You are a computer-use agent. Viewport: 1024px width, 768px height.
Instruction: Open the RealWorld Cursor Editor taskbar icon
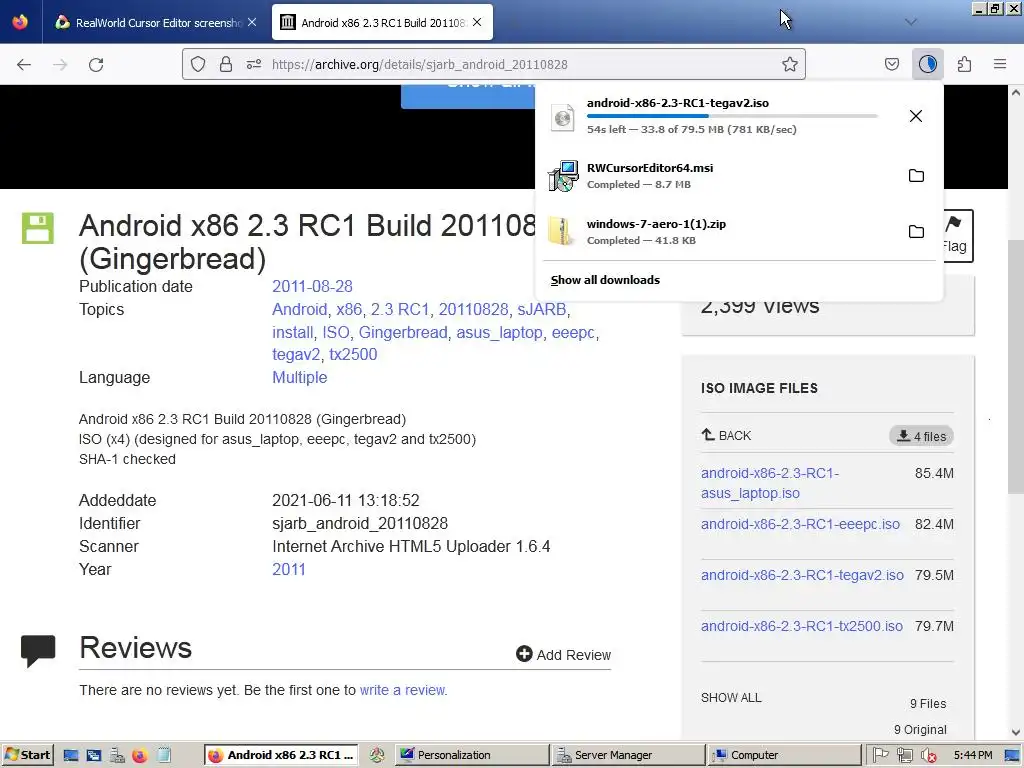coord(377,755)
